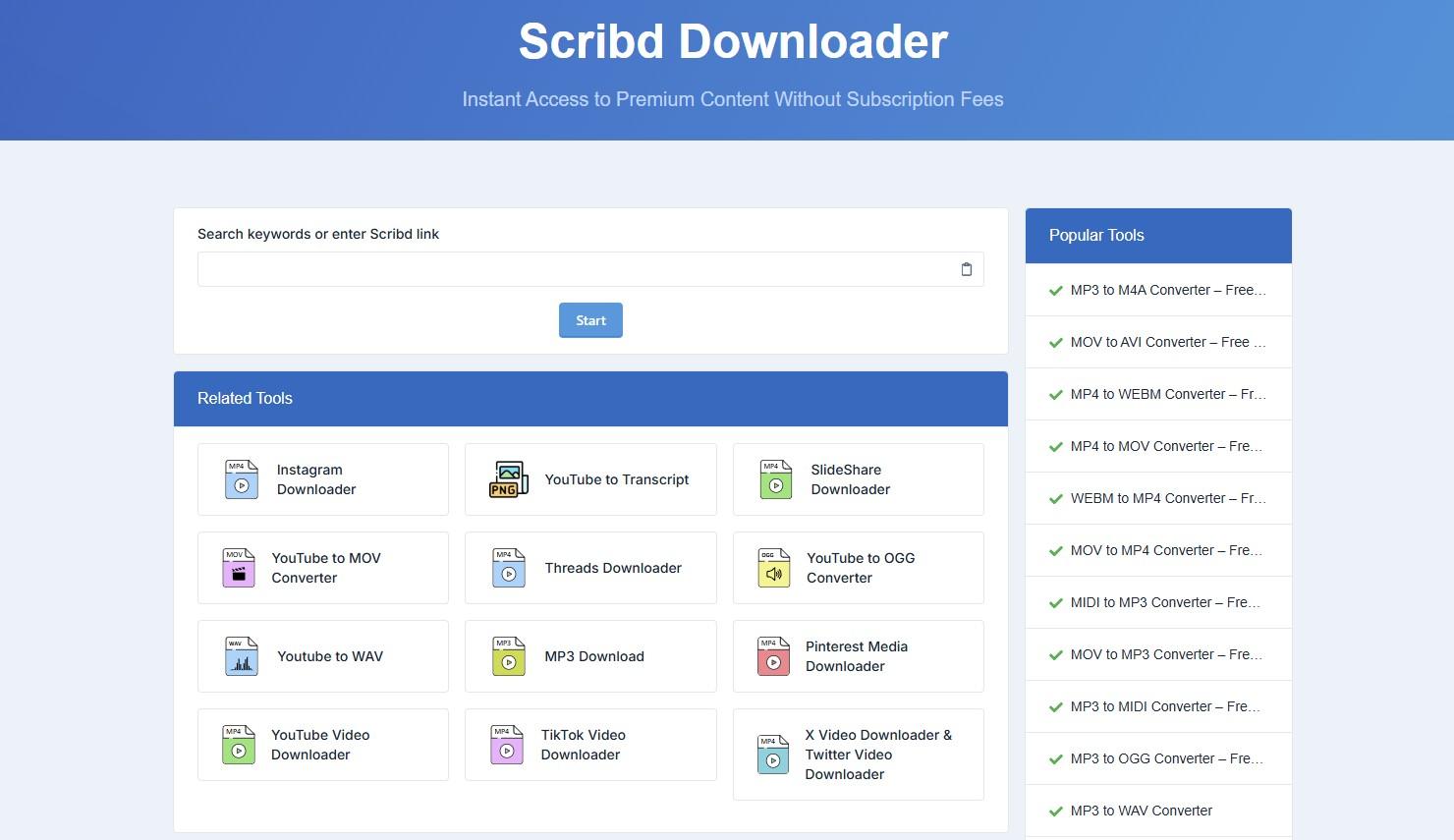Click the Youtube to WAV waveform icon
The image size is (1454, 840).
tap(242, 656)
